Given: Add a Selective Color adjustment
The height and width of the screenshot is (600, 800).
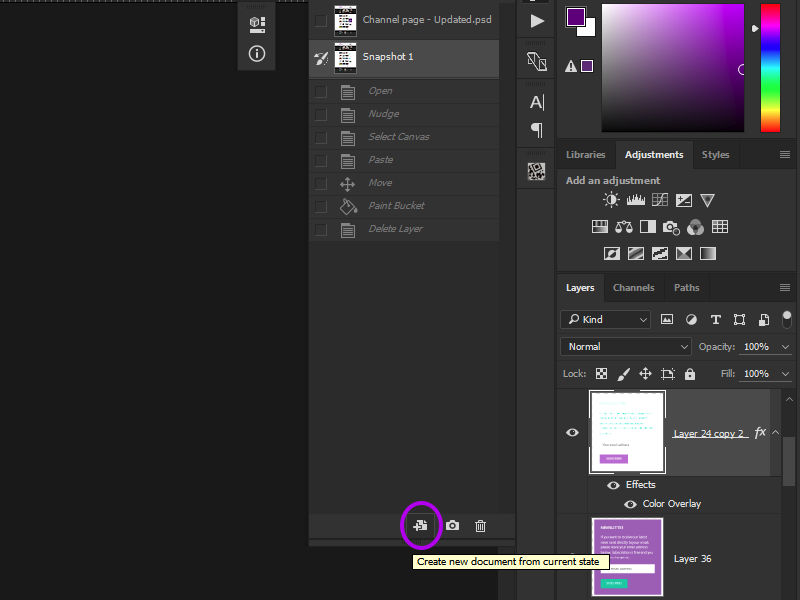Looking at the screenshot, I should point(684,254).
